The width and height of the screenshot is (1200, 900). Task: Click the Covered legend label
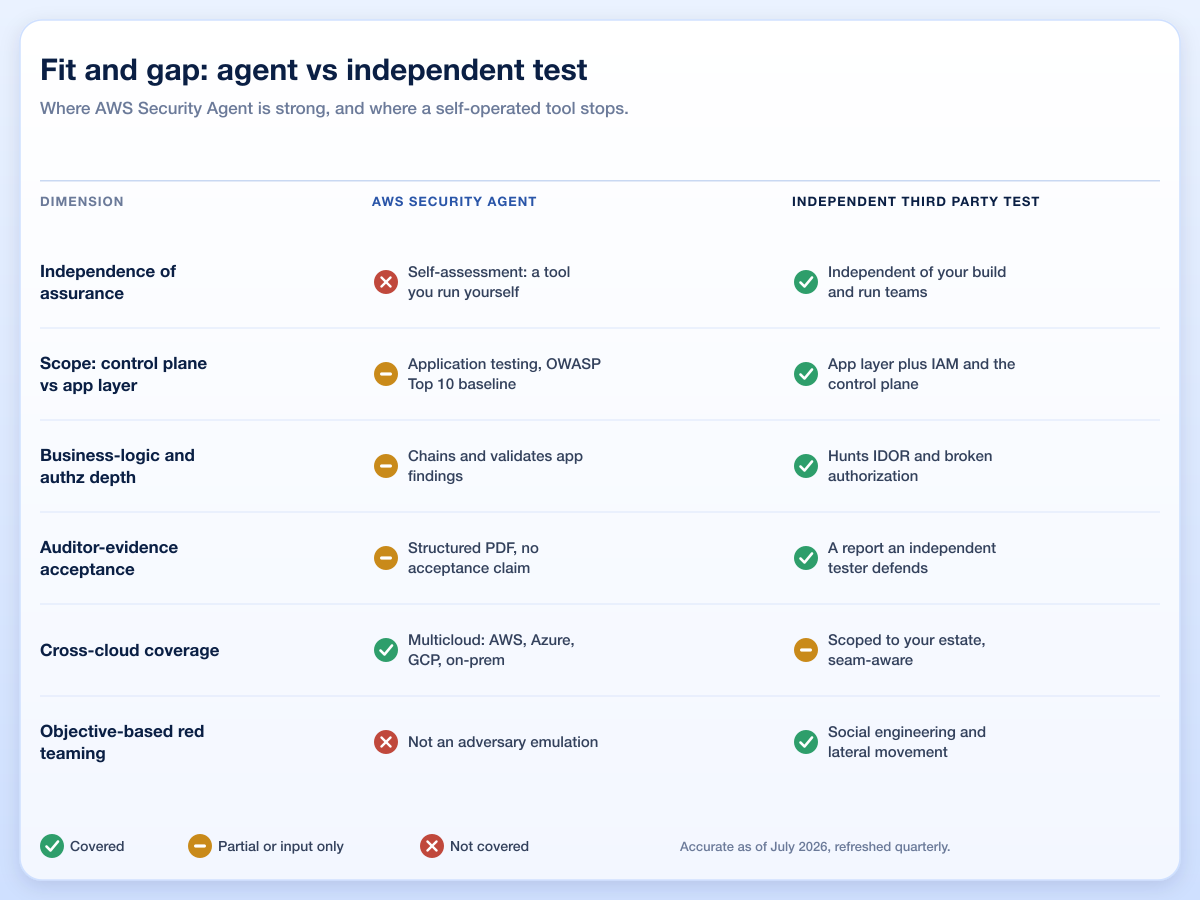97,846
